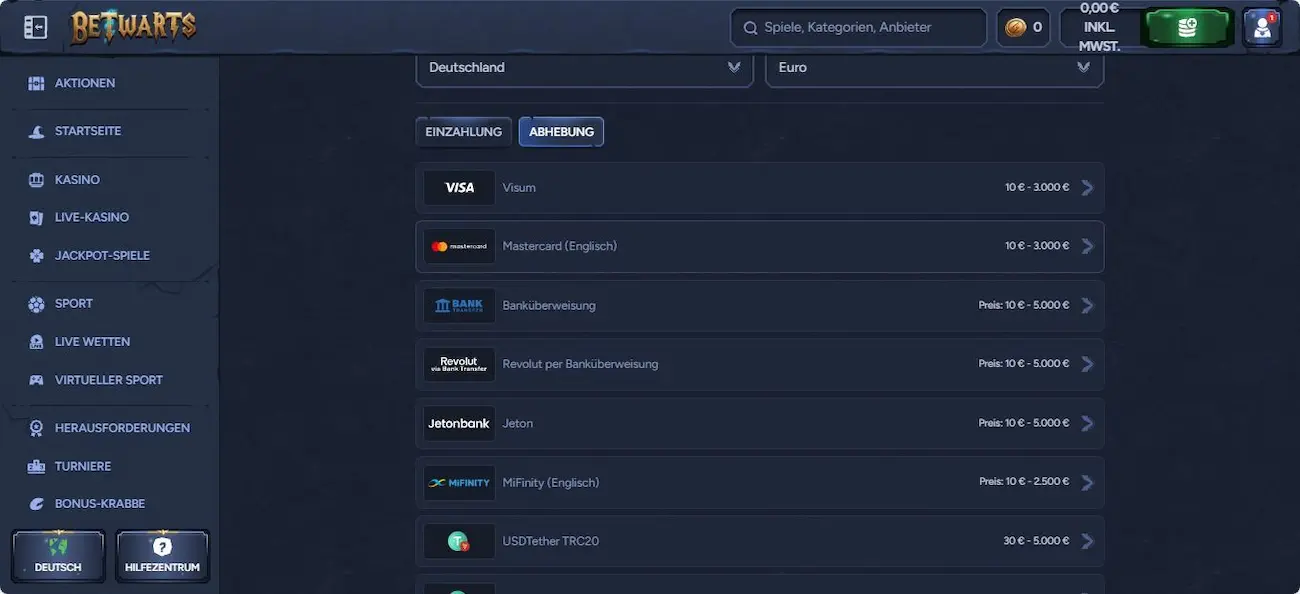
Task: Change language with the Deutsch button
Action: [58, 556]
